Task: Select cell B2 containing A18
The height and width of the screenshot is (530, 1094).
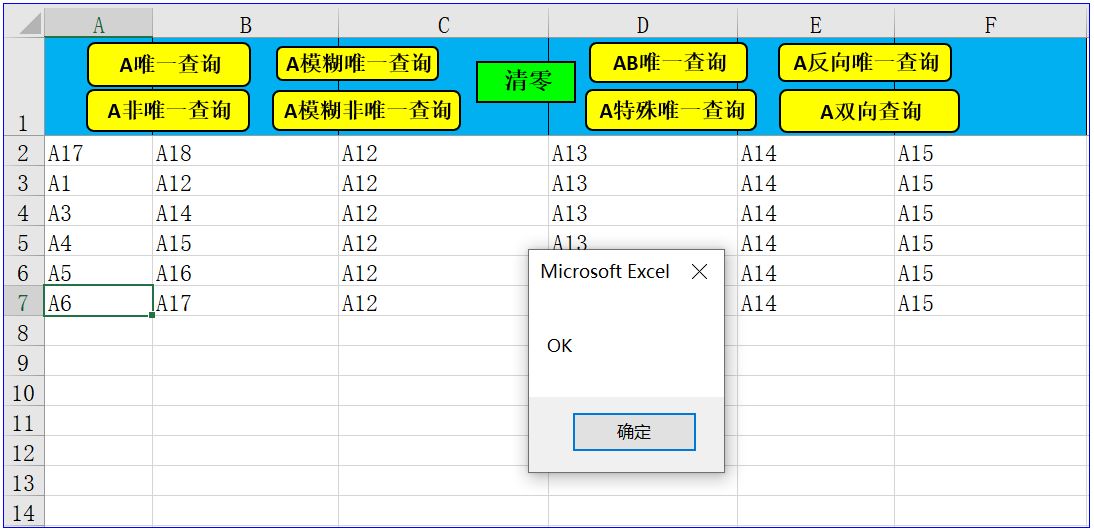Action: 246,151
